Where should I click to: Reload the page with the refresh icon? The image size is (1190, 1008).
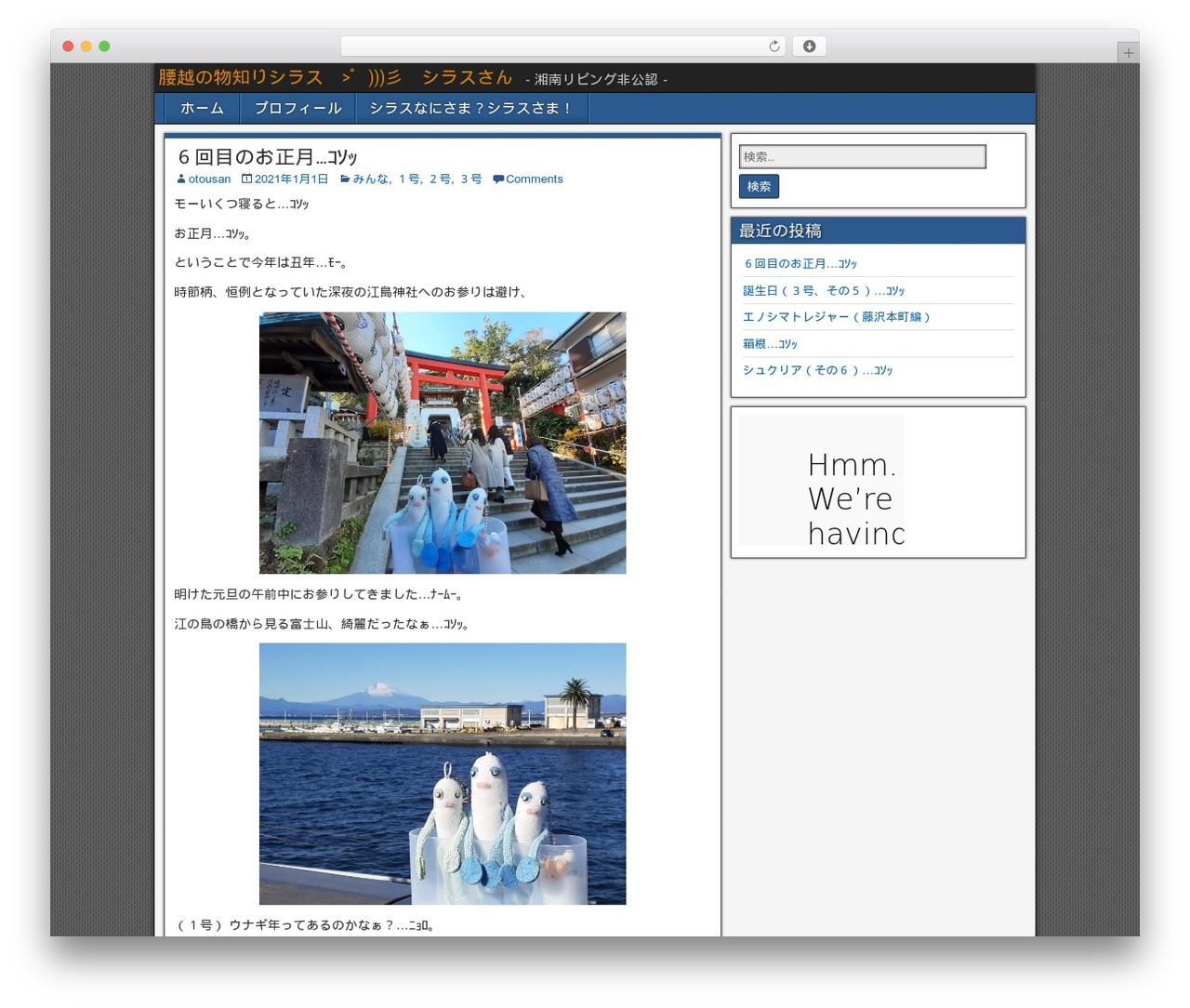(x=773, y=46)
